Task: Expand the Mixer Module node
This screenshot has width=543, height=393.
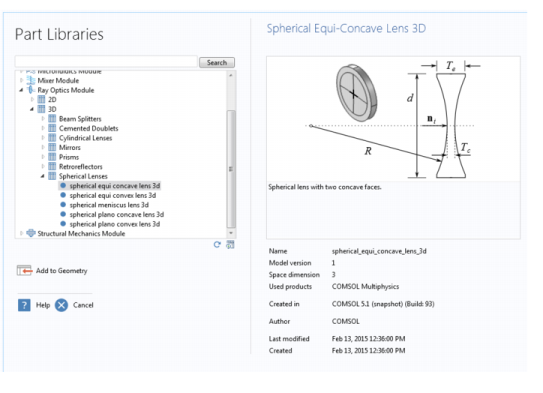Action: (x=21, y=80)
